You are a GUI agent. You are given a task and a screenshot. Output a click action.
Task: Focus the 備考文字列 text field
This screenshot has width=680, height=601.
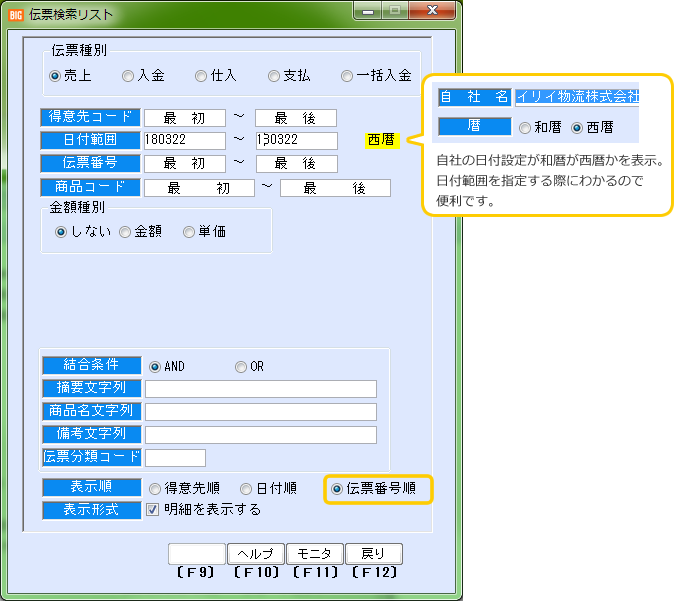click(261, 435)
